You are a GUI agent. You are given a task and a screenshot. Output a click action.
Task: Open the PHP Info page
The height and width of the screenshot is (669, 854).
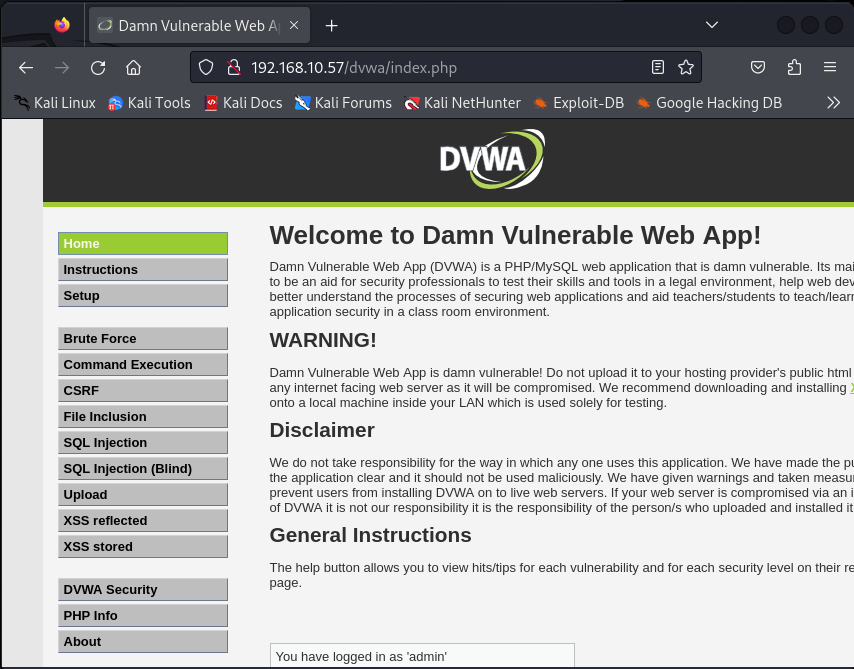pos(143,616)
